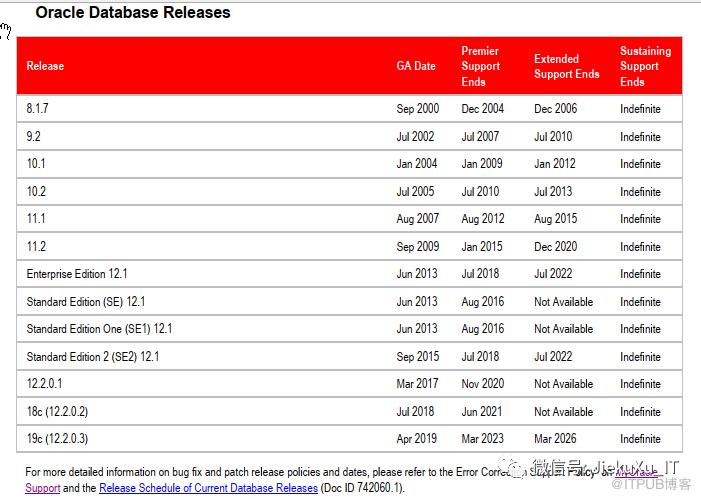Select the Standard Edition 2 (SE2) 12.1 cell
The width and height of the screenshot is (701, 499).
pos(93,356)
